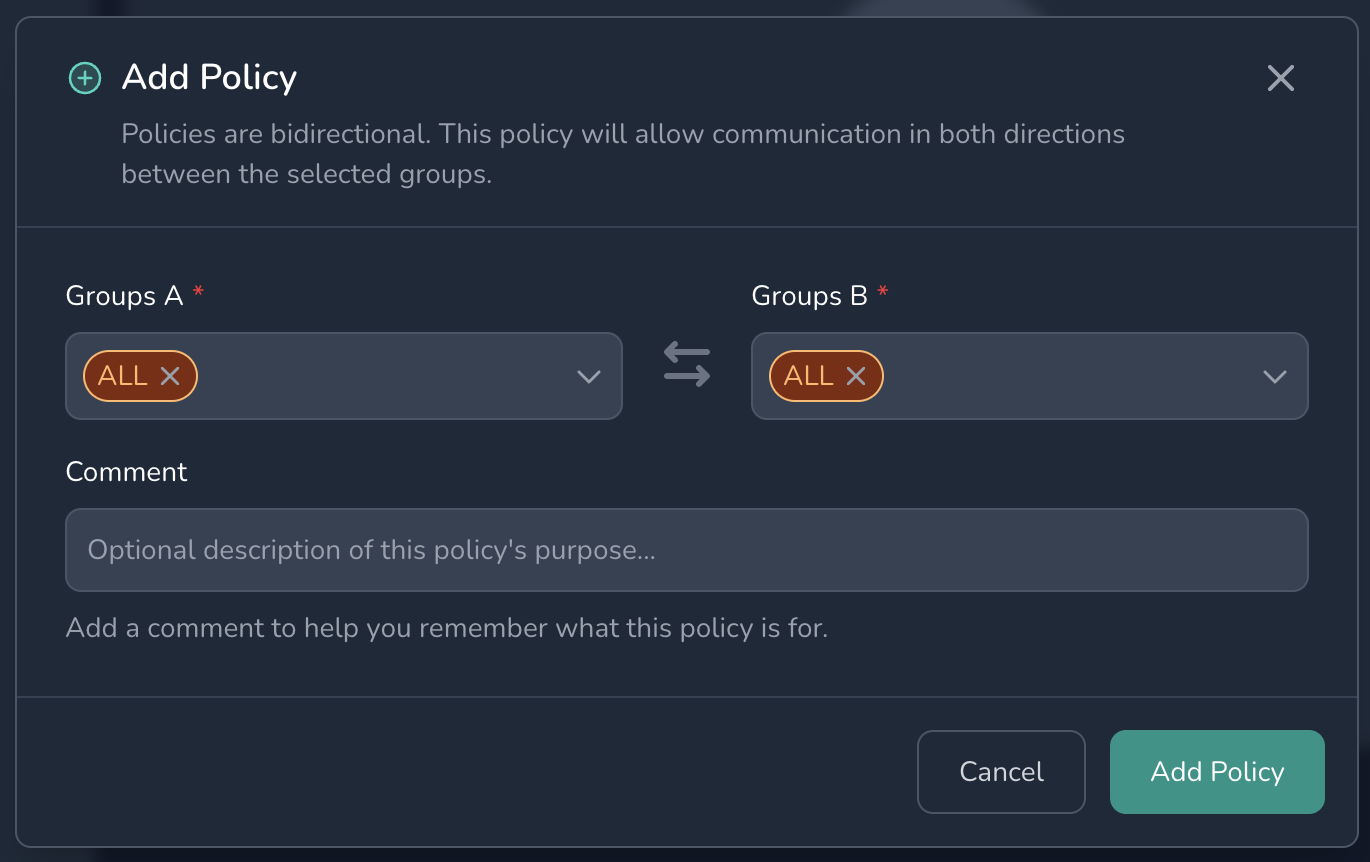Viewport: 1370px width, 862px height.
Task: Confirm with the green Add Policy button
Action: tap(1217, 772)
